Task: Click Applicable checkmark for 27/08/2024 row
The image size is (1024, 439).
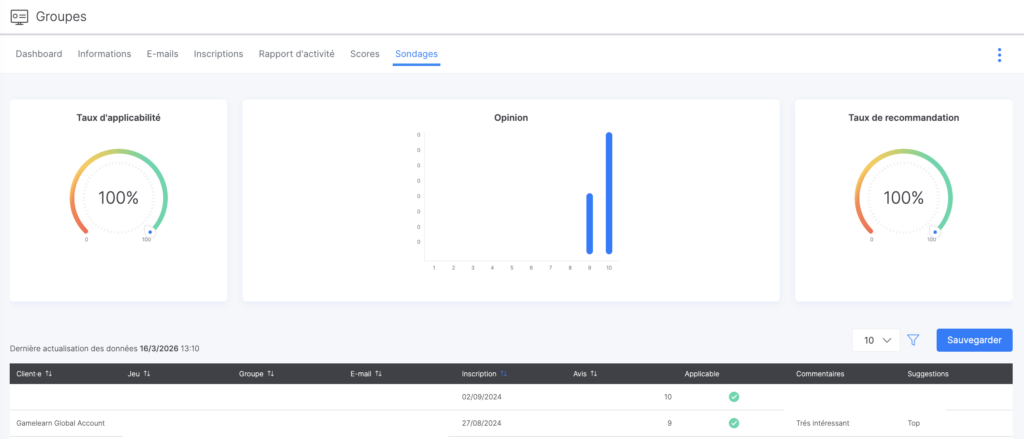Action: tap(733, 423)
